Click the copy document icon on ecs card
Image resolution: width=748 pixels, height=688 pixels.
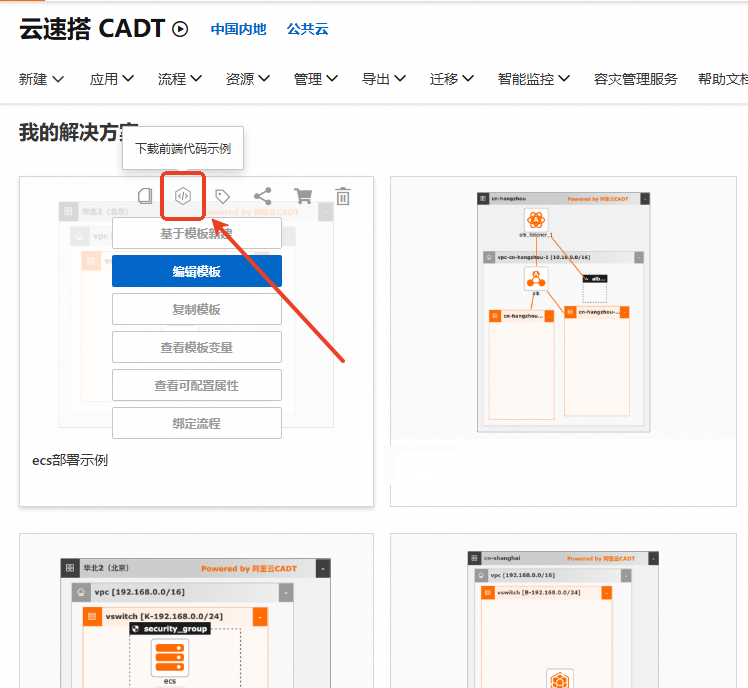point(145,196)
